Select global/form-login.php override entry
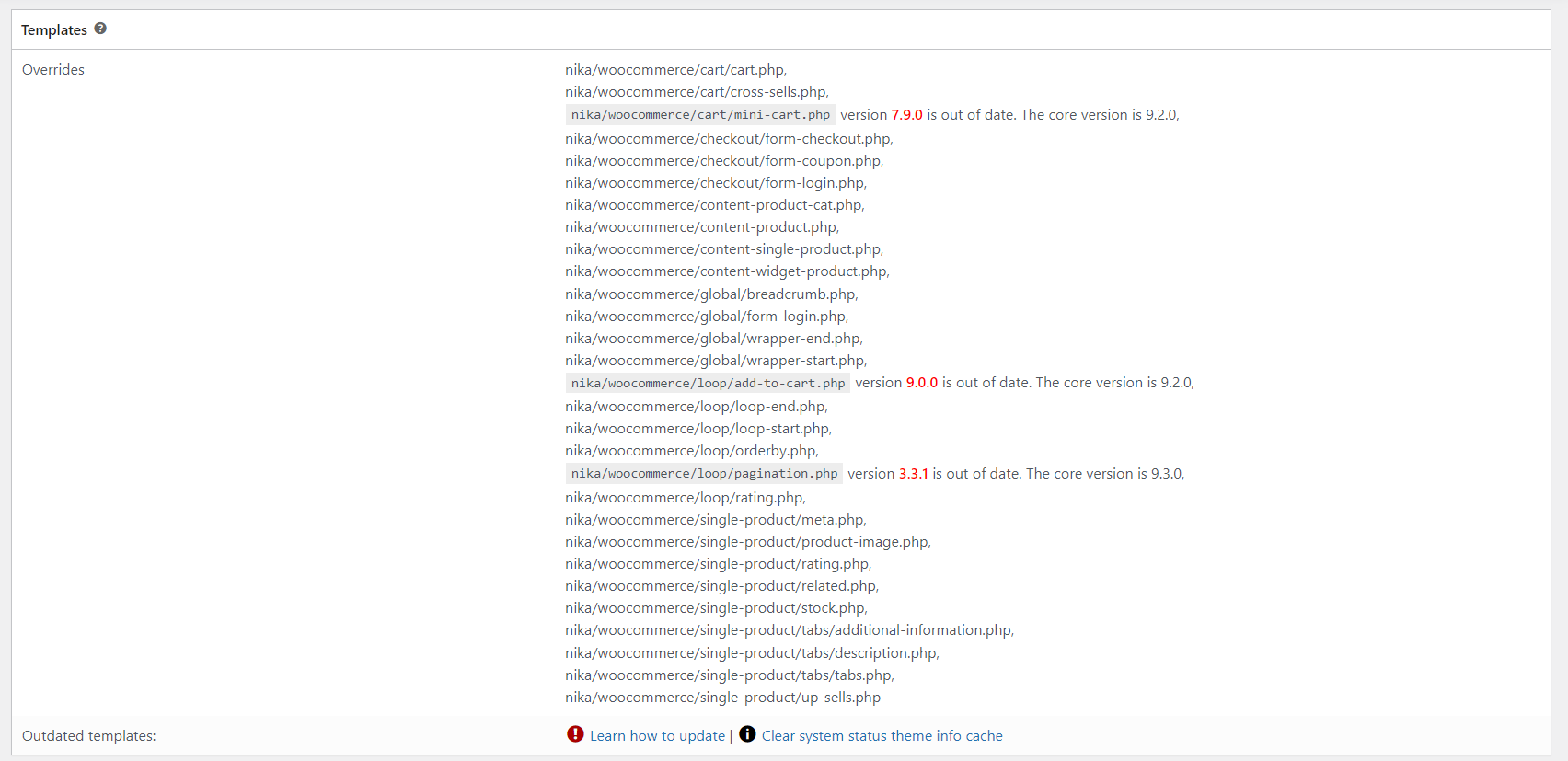 click(x=707, y=317)
